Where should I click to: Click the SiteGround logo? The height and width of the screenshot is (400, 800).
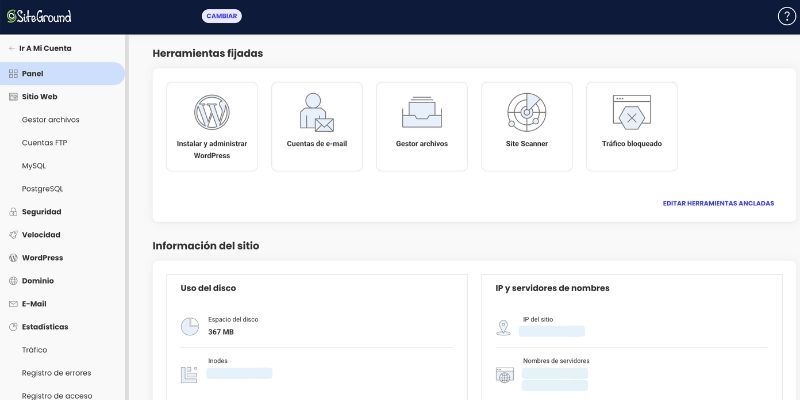pyautogui.click(x=39, y=16)
